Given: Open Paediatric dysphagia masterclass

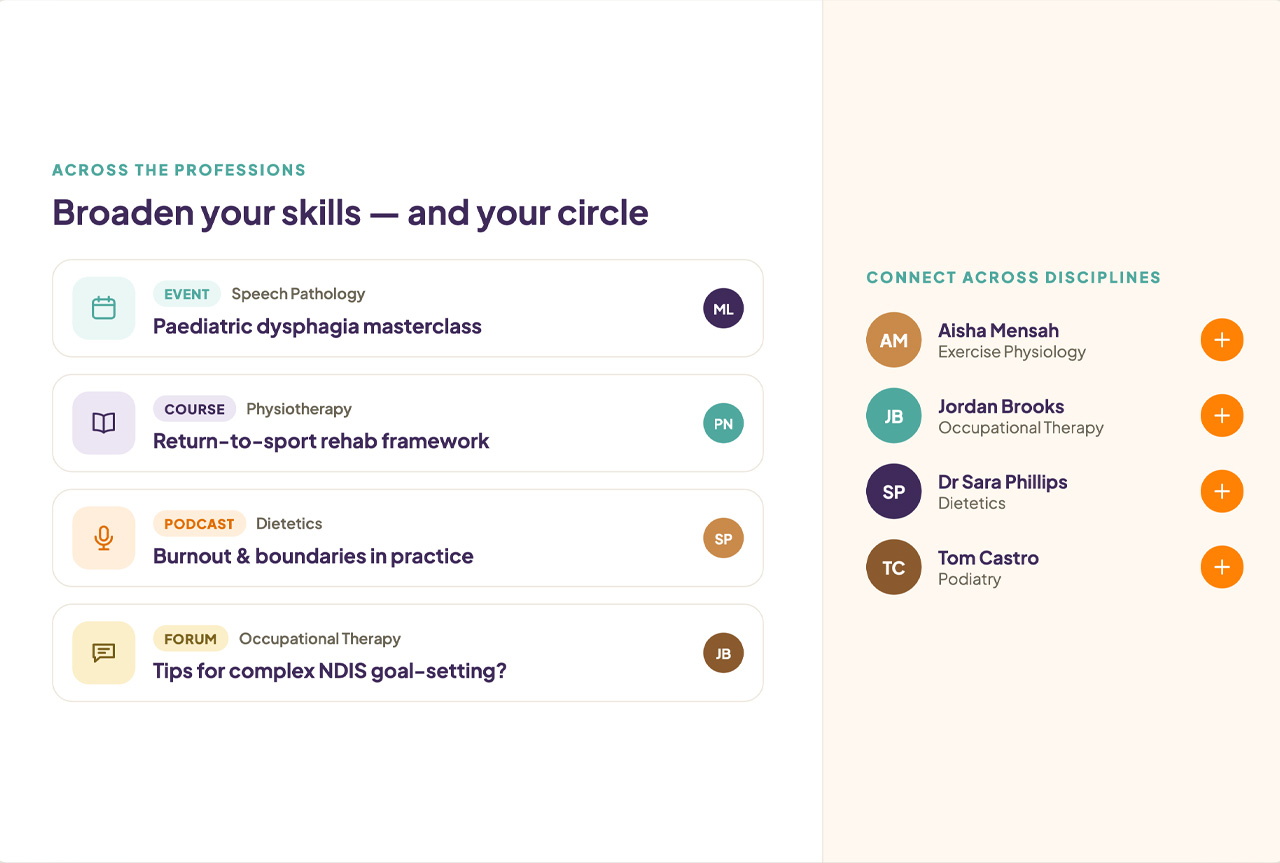Looking at the screenshot, I should [317, 326].
